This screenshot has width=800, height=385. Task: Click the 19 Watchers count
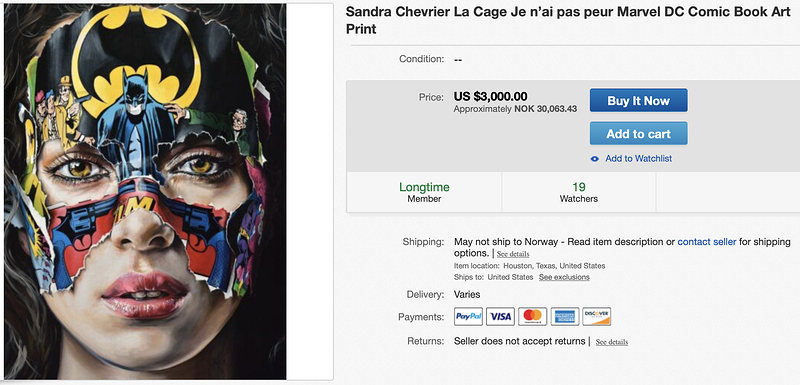579,192
